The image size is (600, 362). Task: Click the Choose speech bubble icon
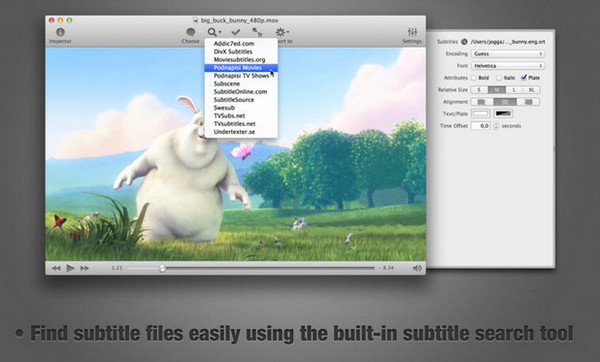[x=191, y=32]
